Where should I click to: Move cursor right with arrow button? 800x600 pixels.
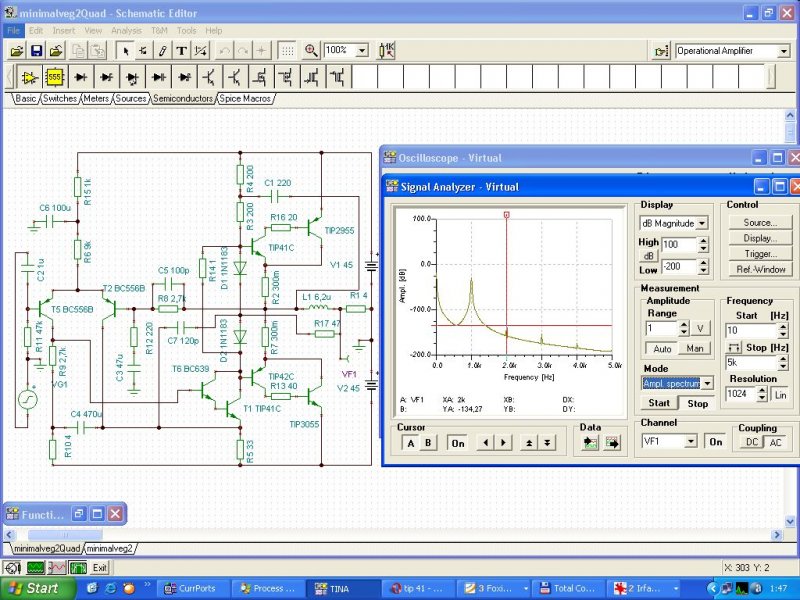click(x=504, y=443)
